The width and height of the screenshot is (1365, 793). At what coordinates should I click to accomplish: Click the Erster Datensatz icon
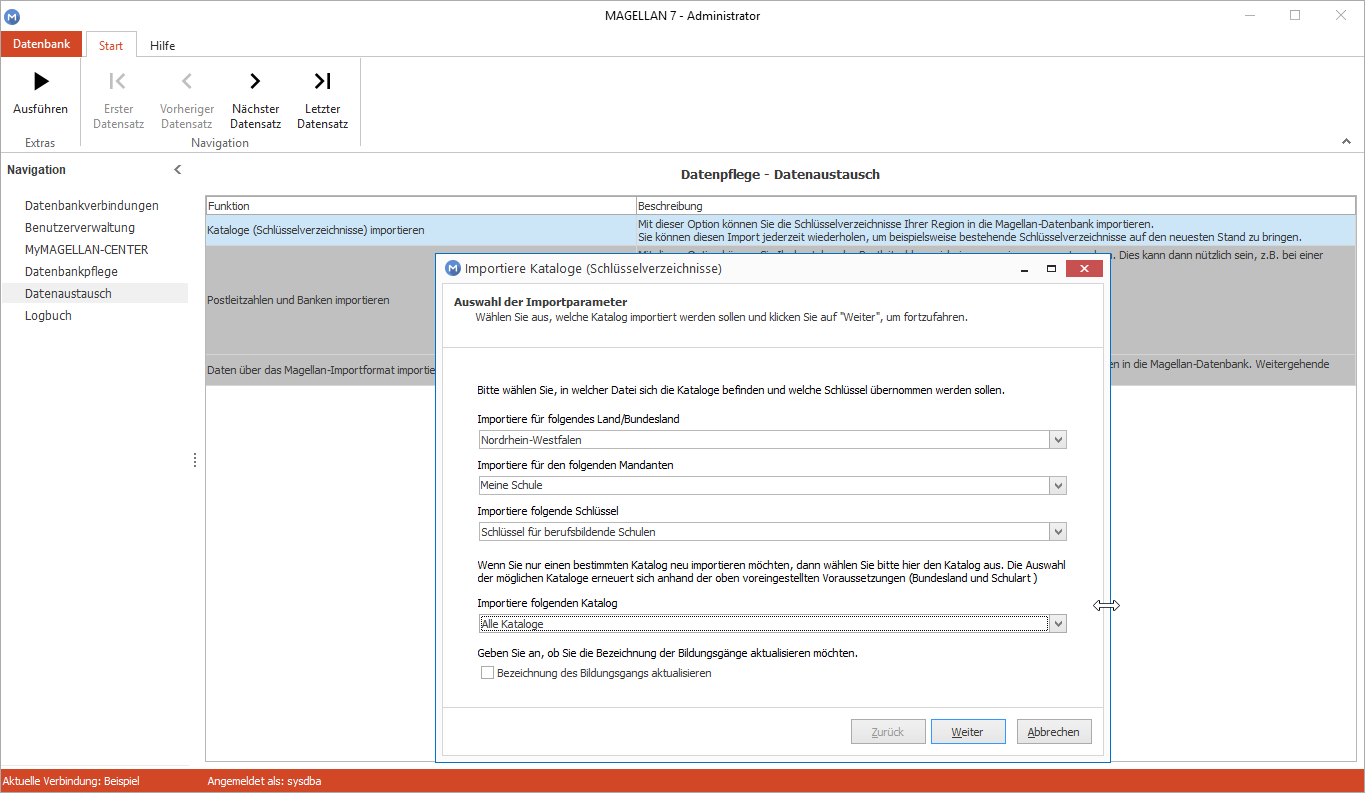[x=118, y=81]
